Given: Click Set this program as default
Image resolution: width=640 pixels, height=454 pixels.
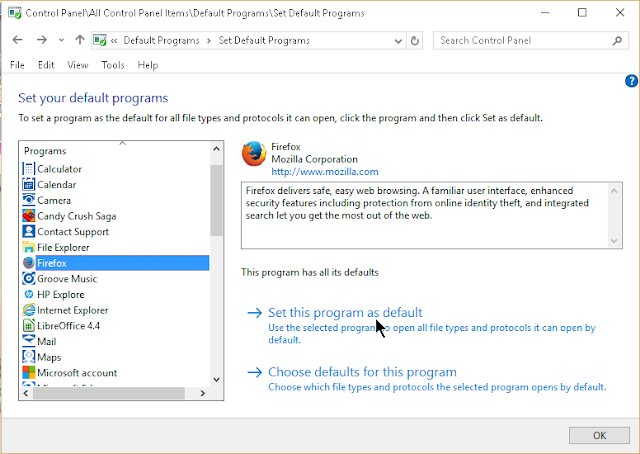Looking at the screenshot, I should (x=345, y=312).
